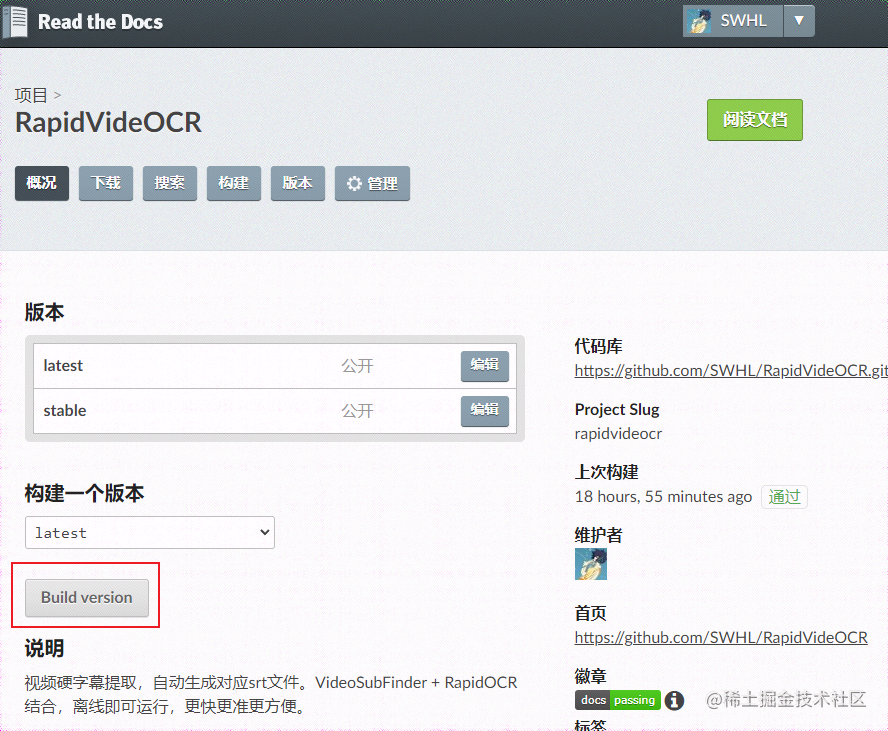Open the 管理 settings tab

pyautogui.click(x=372, y=183)
